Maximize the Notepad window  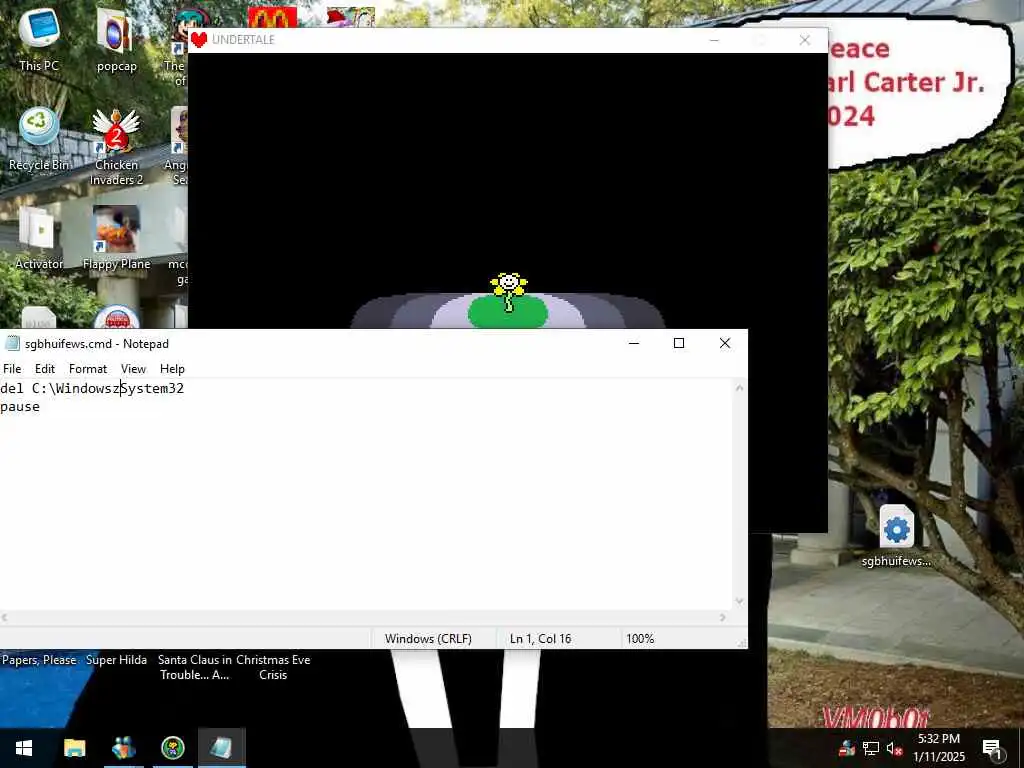tap(679, 344)
